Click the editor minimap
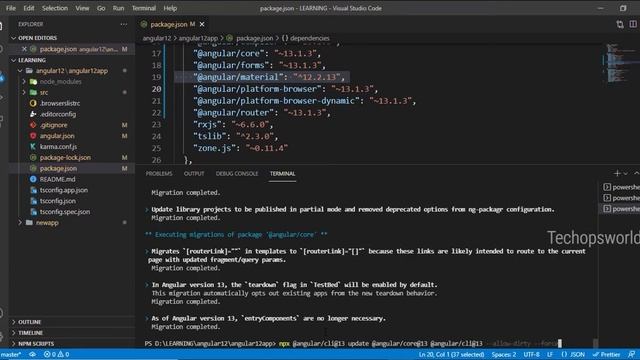The width and height of the screenshot is (640, 360). (x=620, y=63)
